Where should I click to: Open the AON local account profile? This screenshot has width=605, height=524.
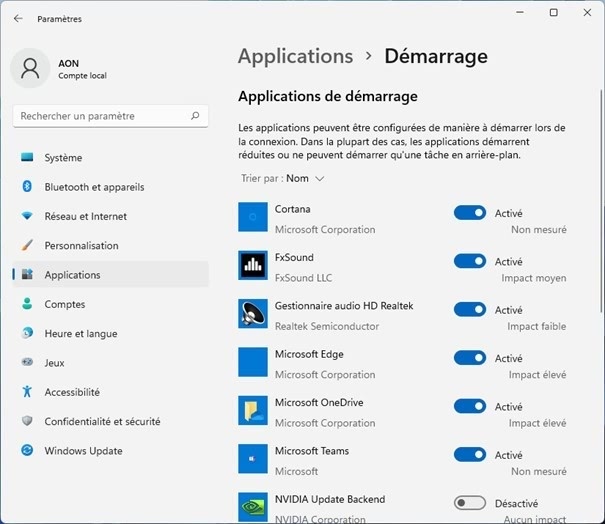pos(82,68)
